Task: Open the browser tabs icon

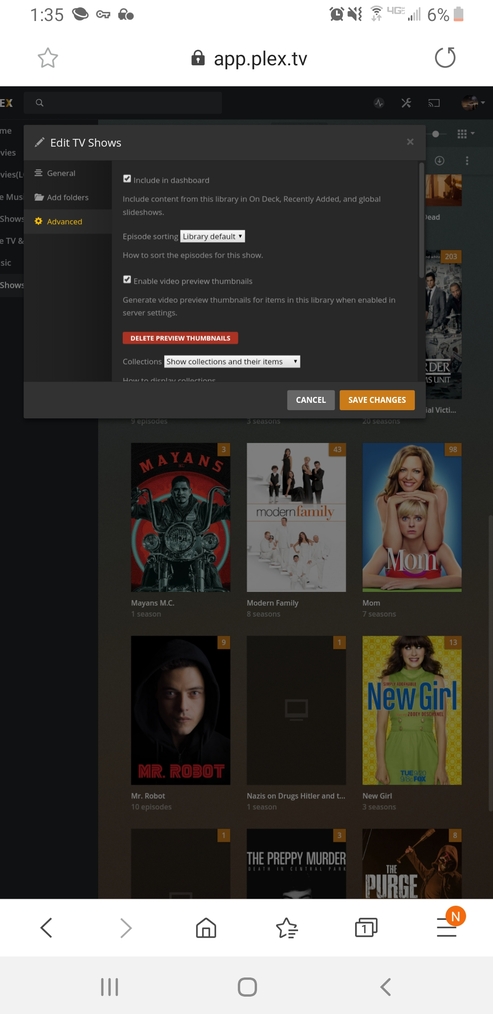Action: (366, 928)
